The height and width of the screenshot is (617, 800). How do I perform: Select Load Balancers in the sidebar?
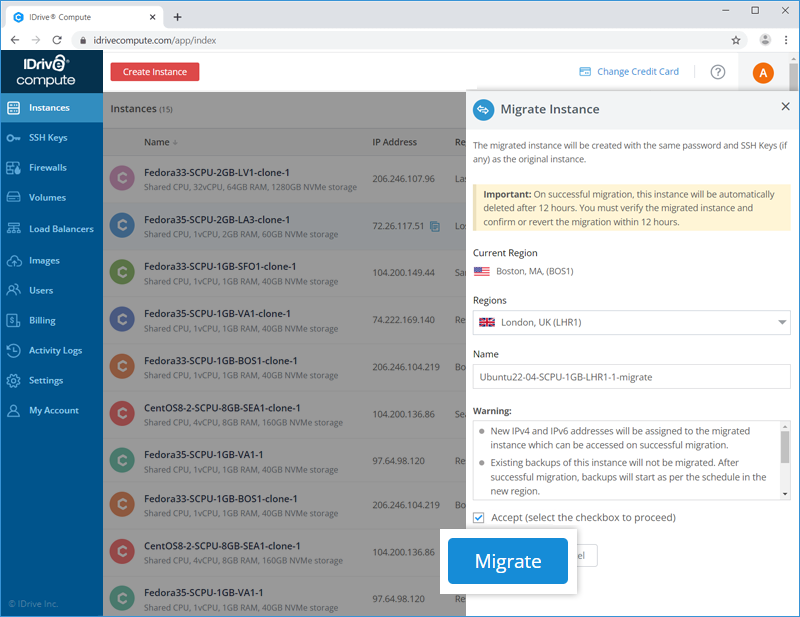click(60, 229)
